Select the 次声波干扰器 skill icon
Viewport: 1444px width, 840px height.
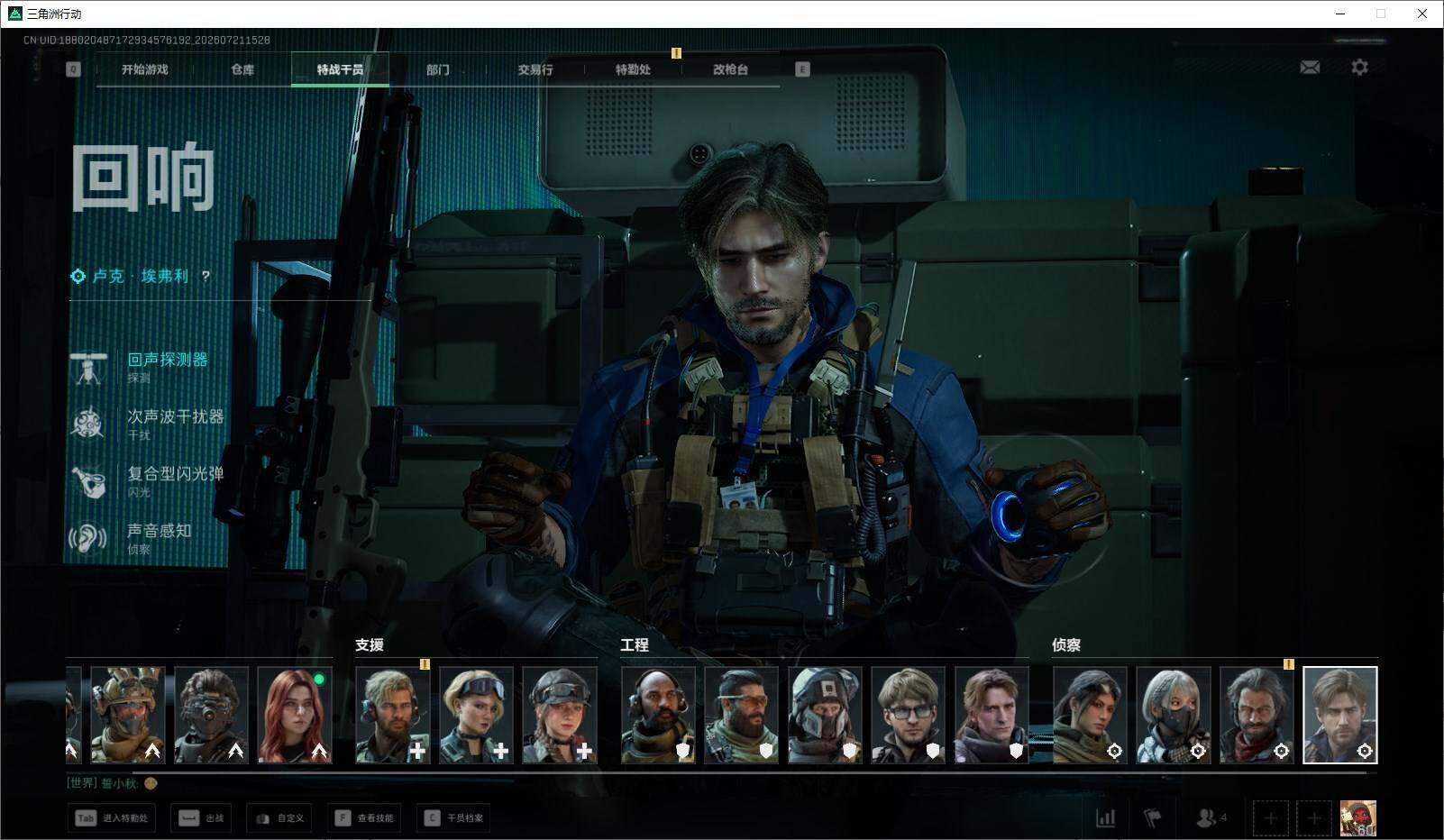(x=88, y=425)
